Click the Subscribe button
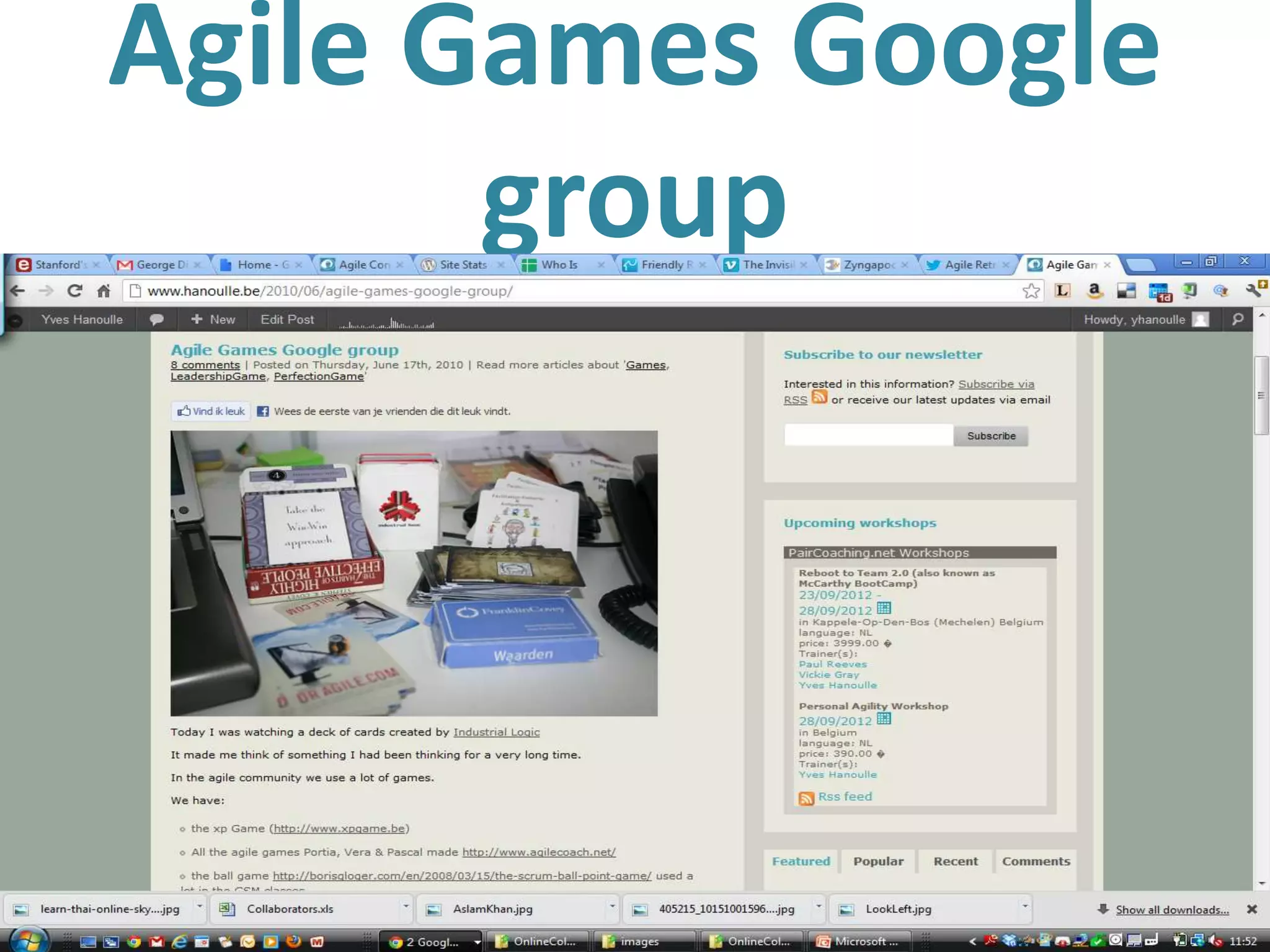 tap(991, 436)
